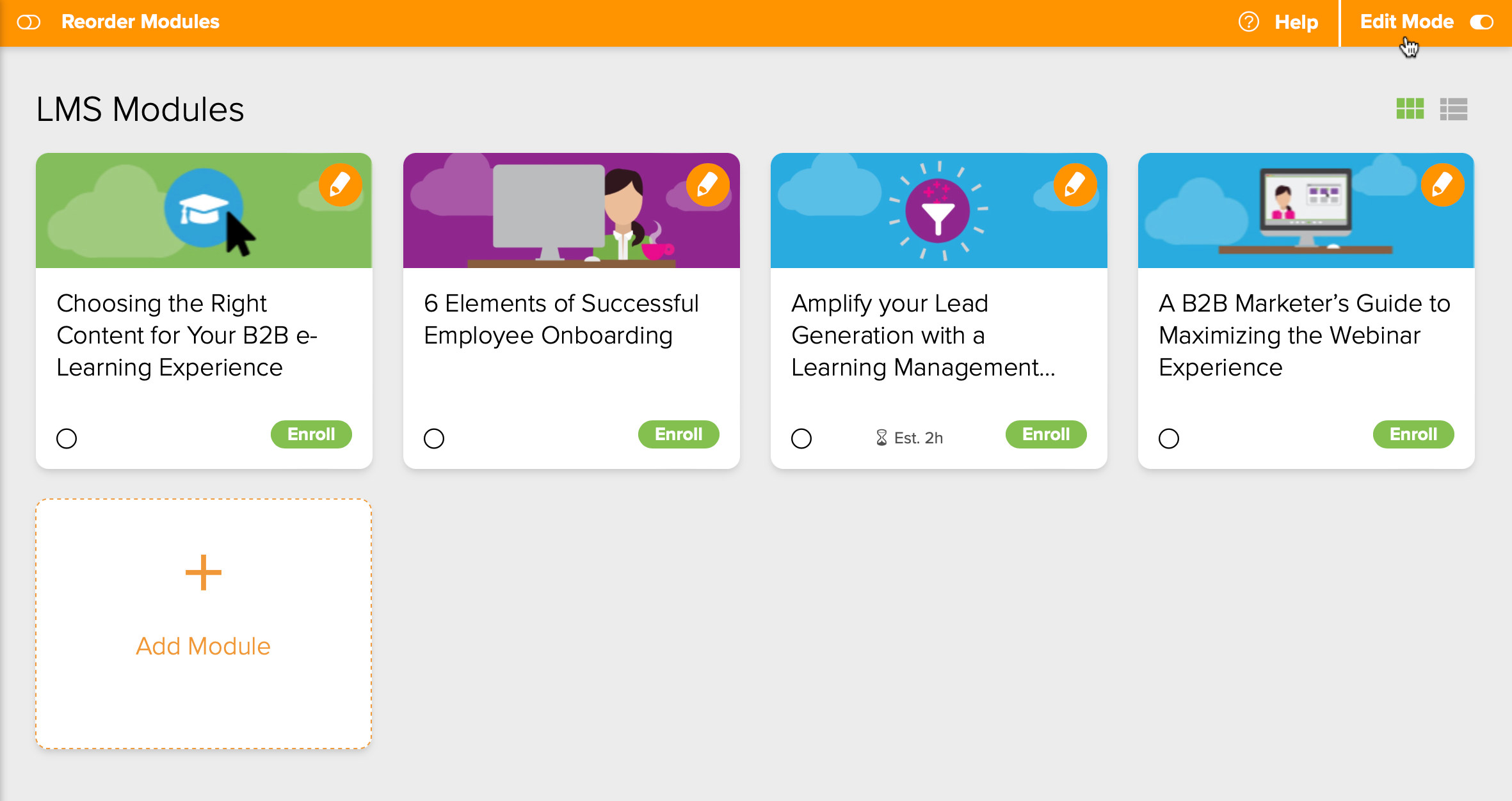Disable Edit Mode with the toggle switch
Screen dimensions: 1512x801
coord(1482,22)
